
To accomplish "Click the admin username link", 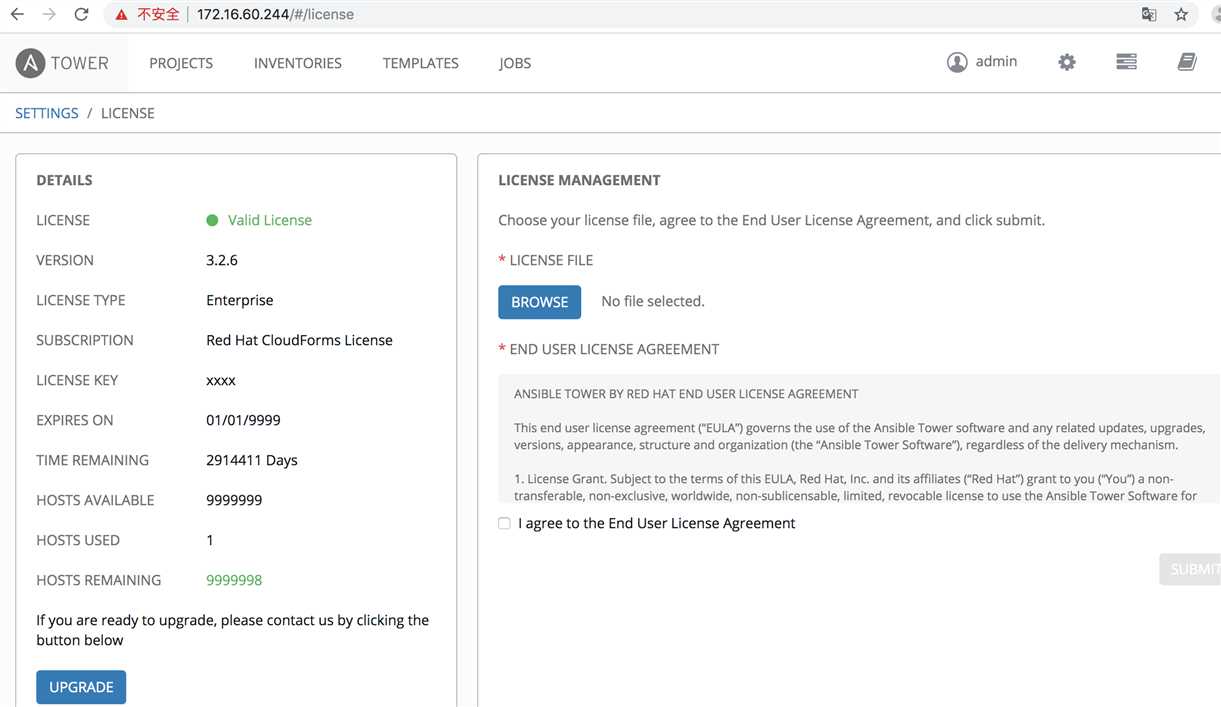I will coord(996,62).
